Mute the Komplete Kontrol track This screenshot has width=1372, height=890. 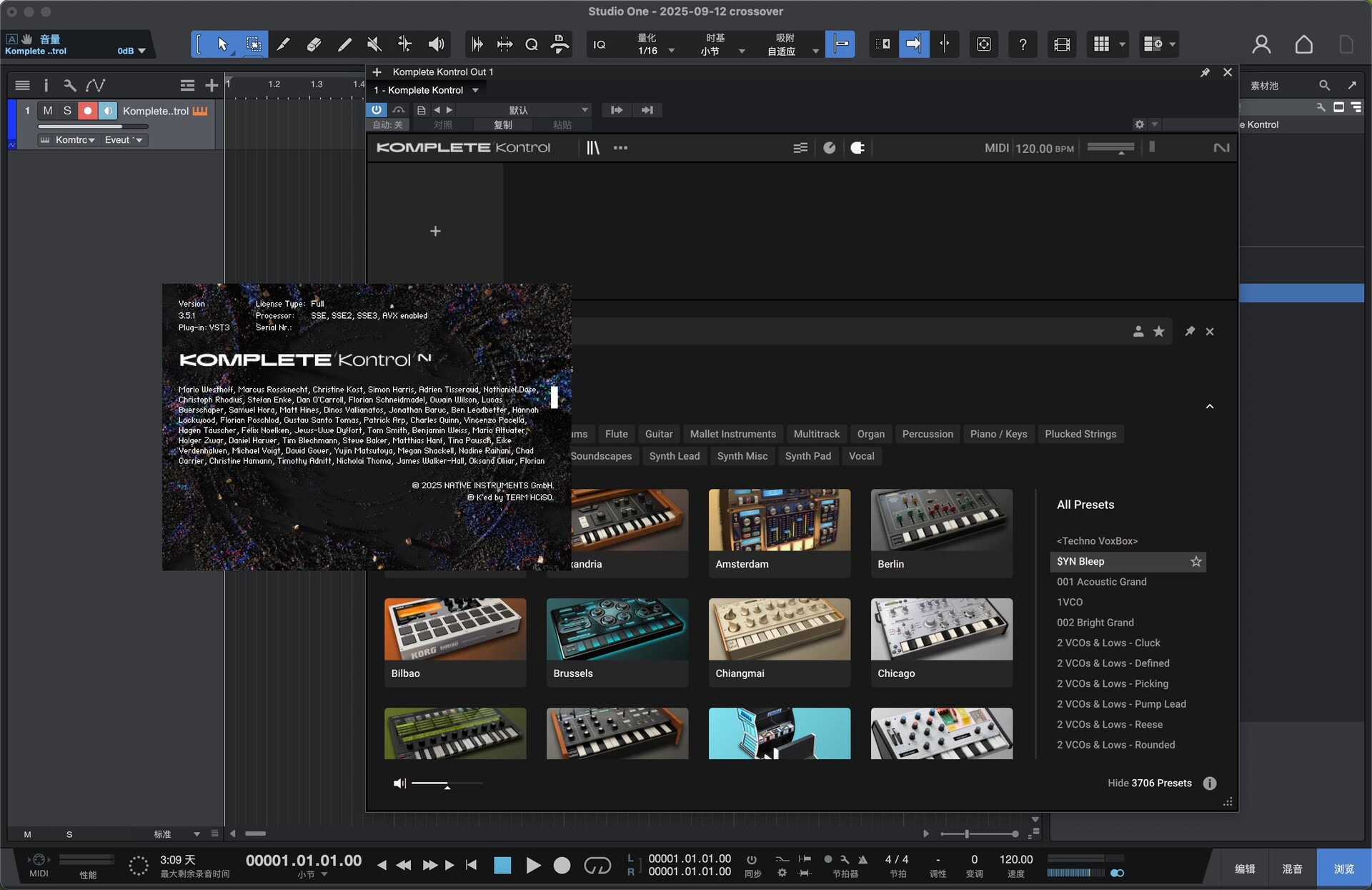pos(48,110)
